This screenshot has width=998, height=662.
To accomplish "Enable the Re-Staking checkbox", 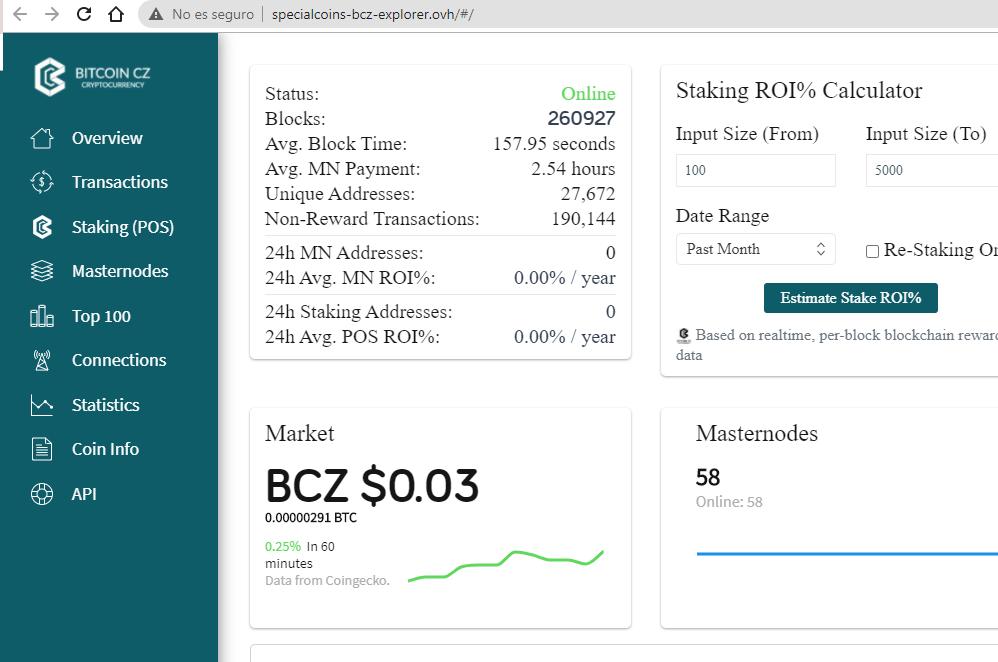I will click(x=872, y=251).
